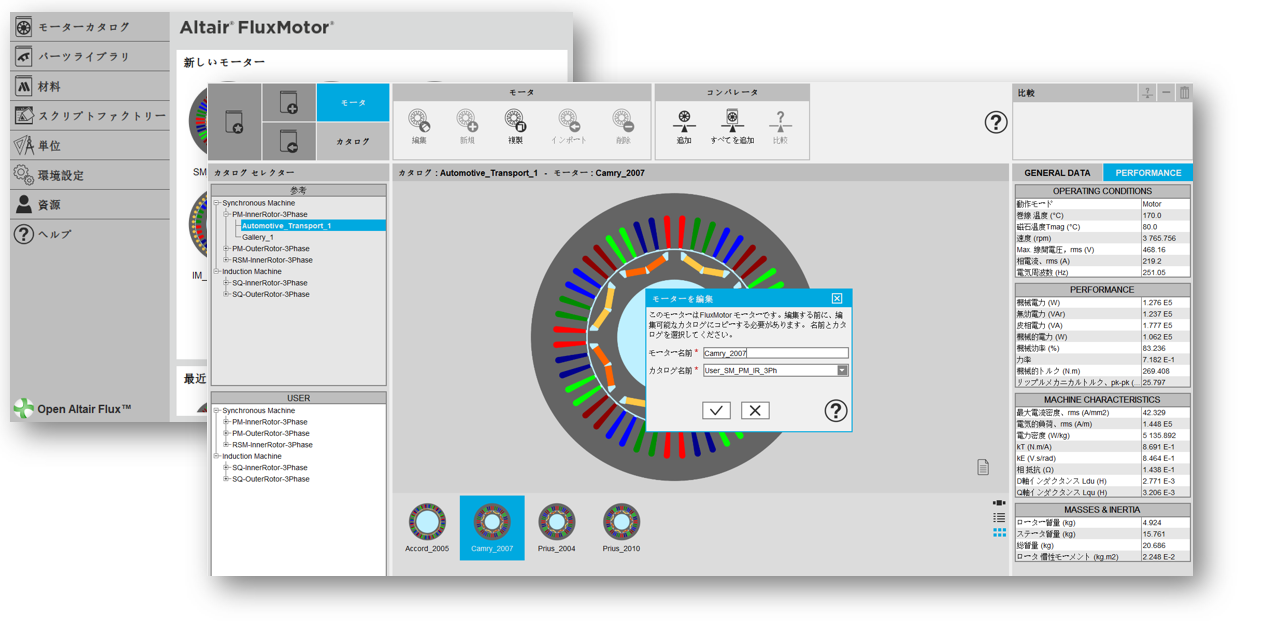Click the すべてを追加 add-all icon

click(x=732, y=122)
